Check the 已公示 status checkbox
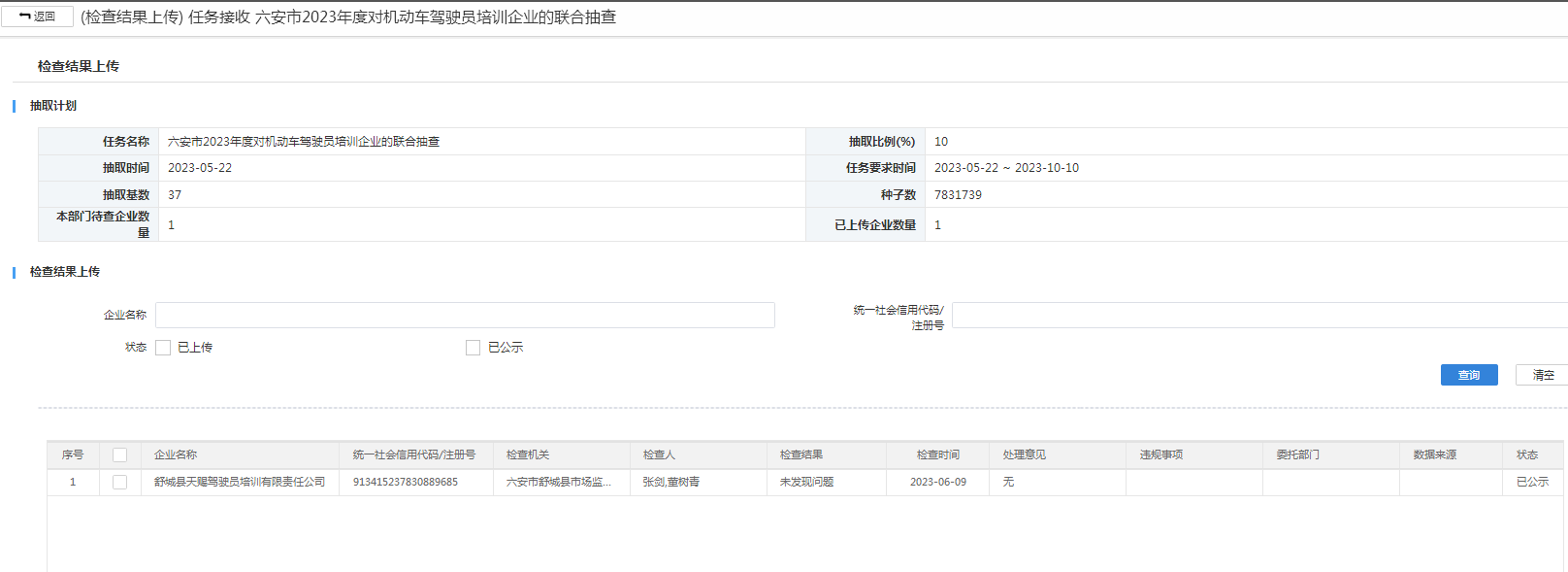This screenshot has width=1568, height=572. [474, 348]
